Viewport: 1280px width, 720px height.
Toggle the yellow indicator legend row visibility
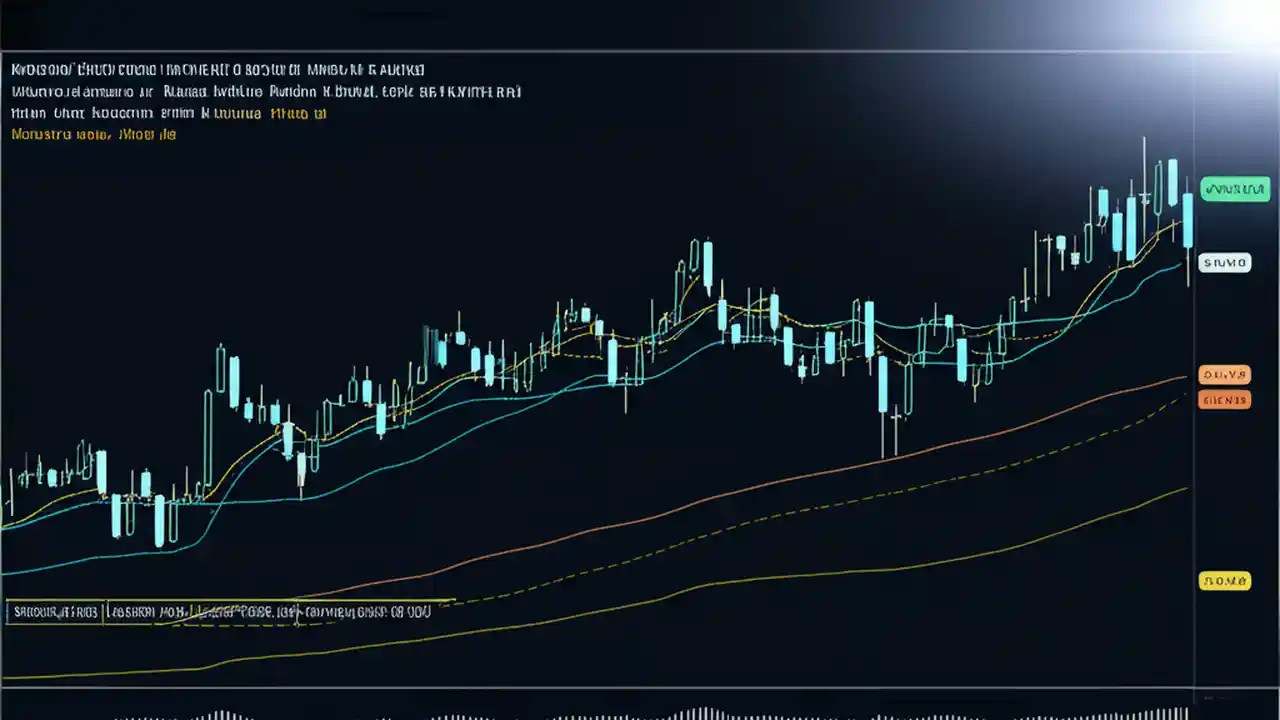(x=93, y=134)
